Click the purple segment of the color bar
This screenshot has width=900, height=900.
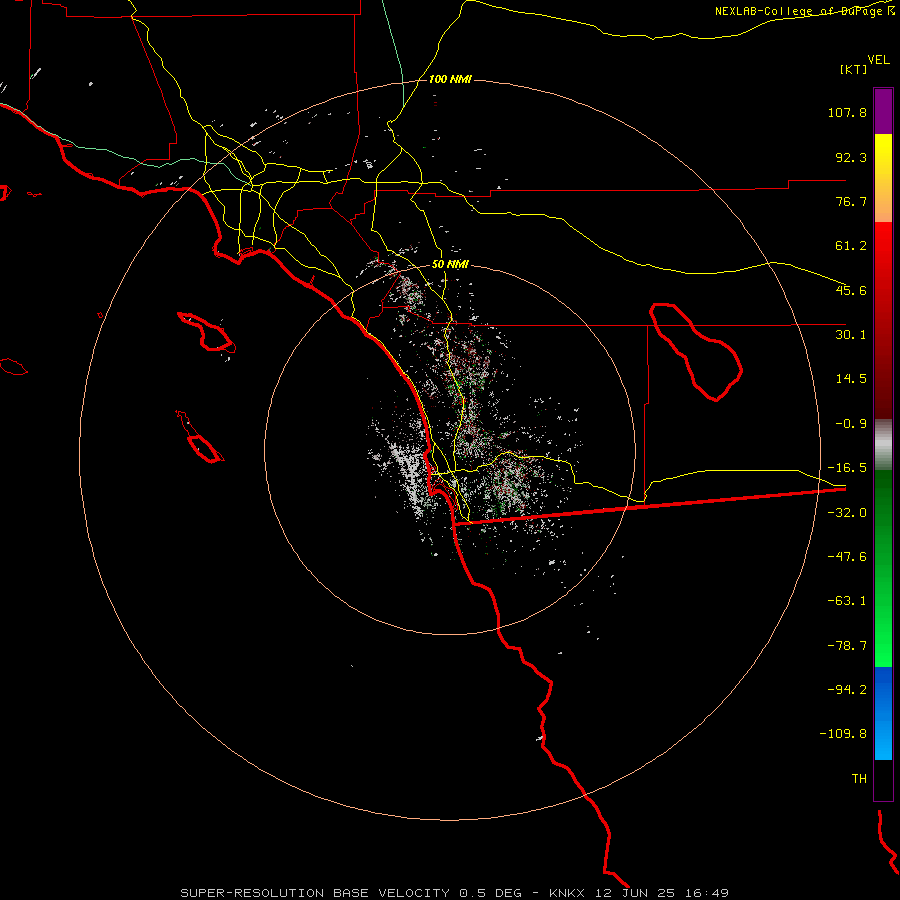click(883, 111)
